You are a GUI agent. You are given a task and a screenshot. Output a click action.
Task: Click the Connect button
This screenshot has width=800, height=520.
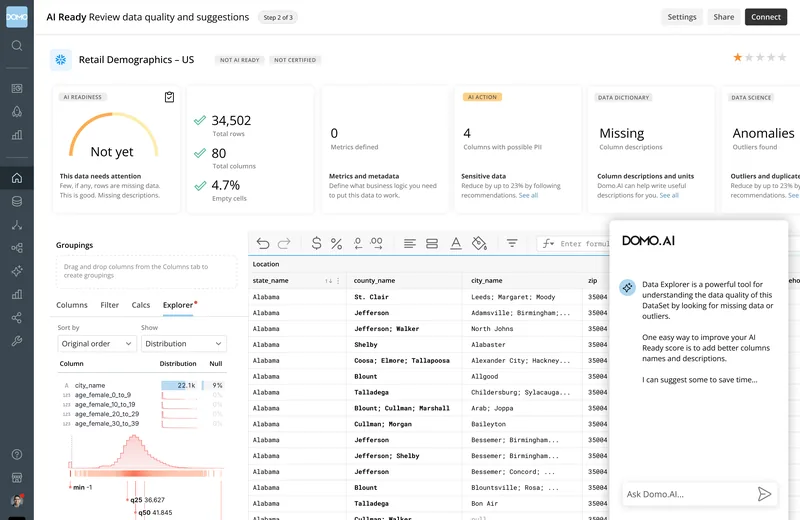[x=765, y=17]
